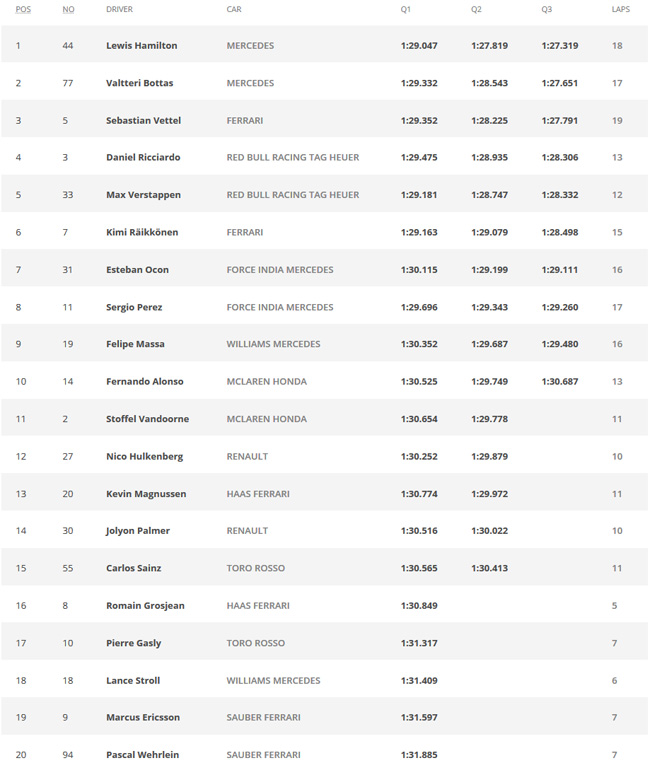Open Lewis Hamilton driver name

click(x=141, y=45)
